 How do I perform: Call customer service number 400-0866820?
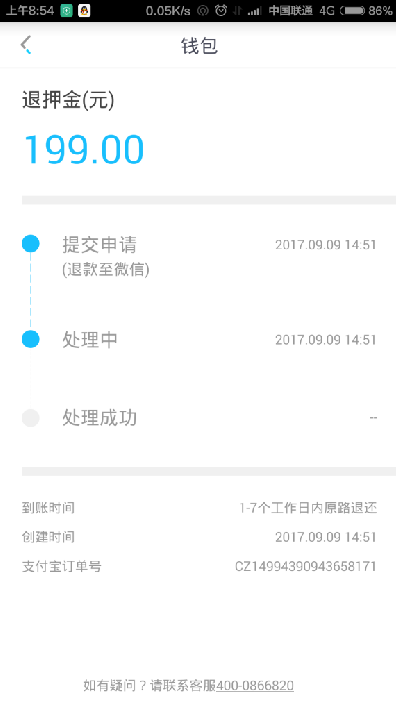point(255,686)
